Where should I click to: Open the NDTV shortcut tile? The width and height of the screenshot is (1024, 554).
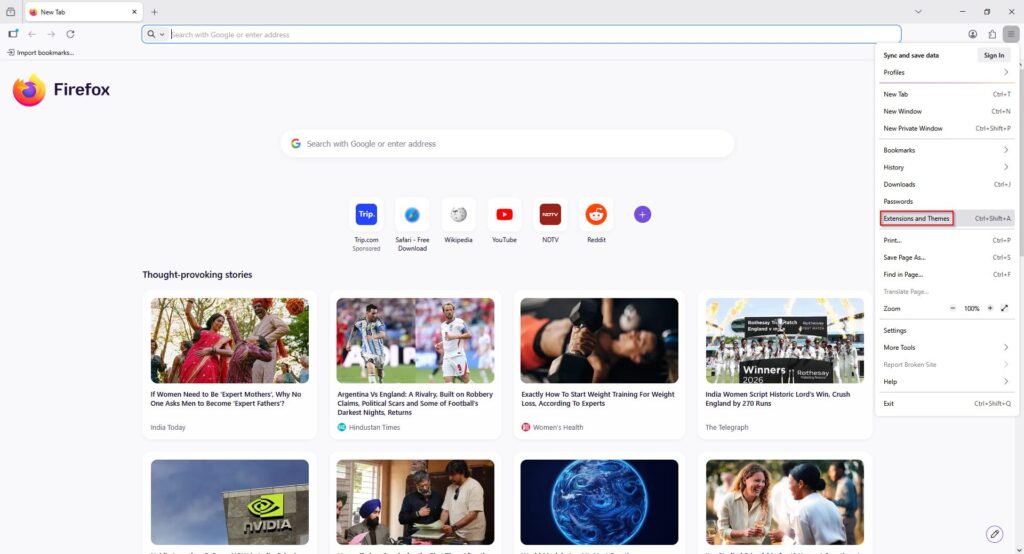pos(550,214)
